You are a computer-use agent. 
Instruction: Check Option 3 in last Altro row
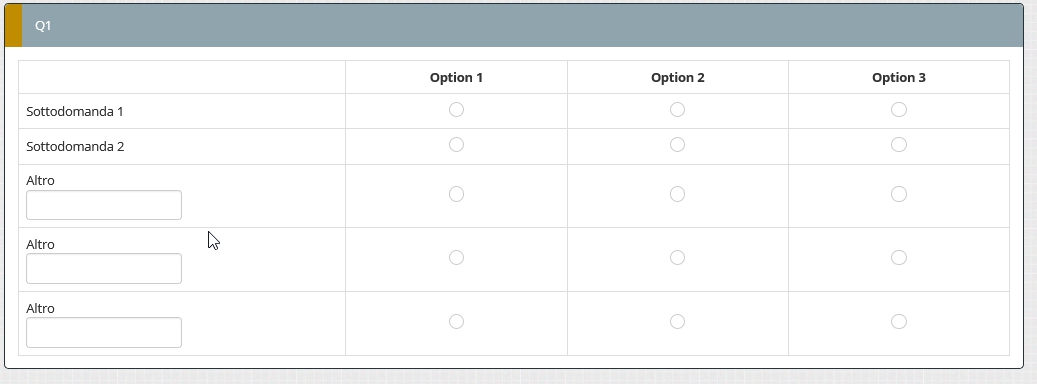899,322
